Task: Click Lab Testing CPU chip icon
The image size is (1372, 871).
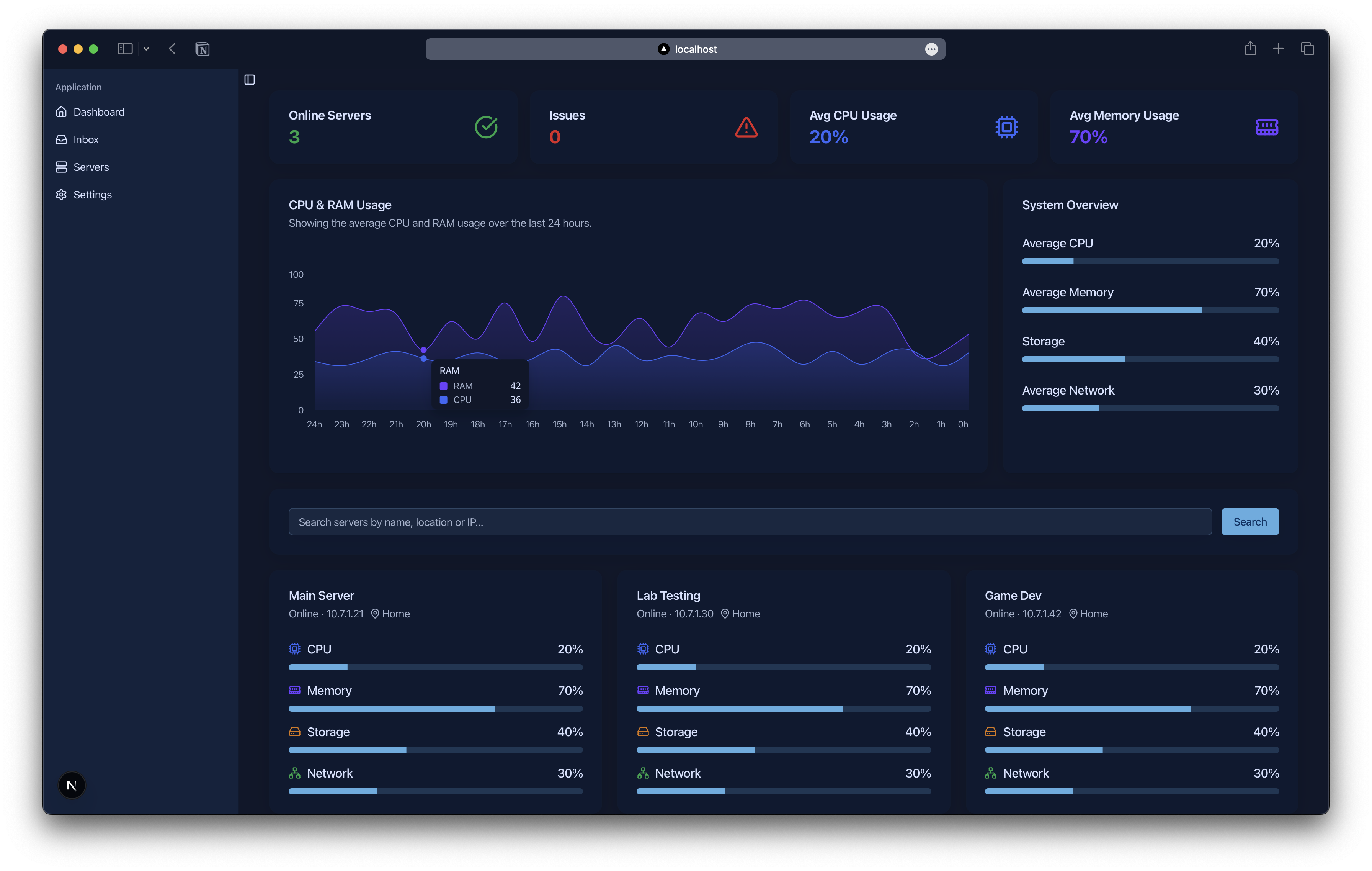Action: pos(643,649)
